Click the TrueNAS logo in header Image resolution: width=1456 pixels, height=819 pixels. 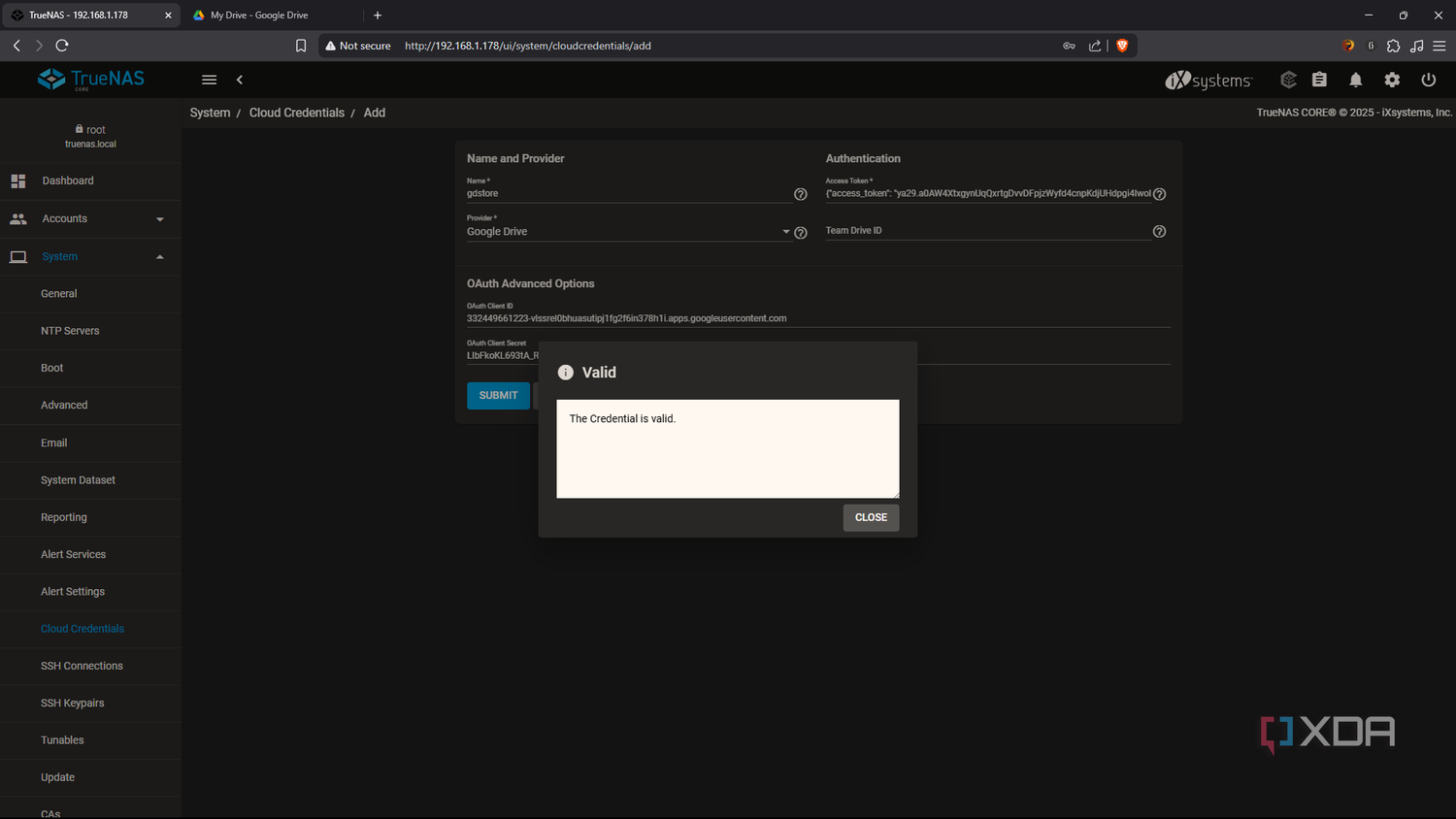coord(90,80)
